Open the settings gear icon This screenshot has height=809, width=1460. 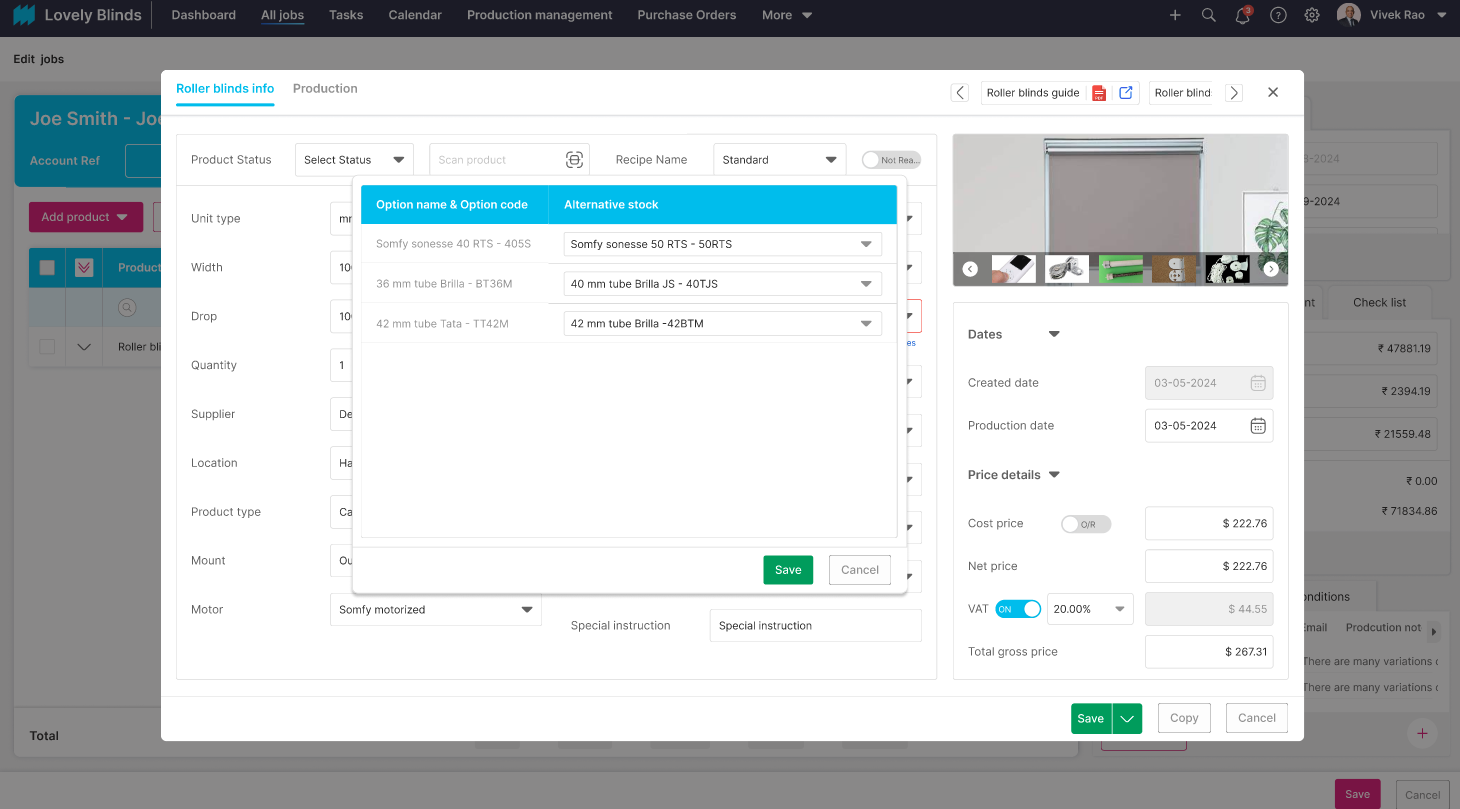tap(1312, 15)
